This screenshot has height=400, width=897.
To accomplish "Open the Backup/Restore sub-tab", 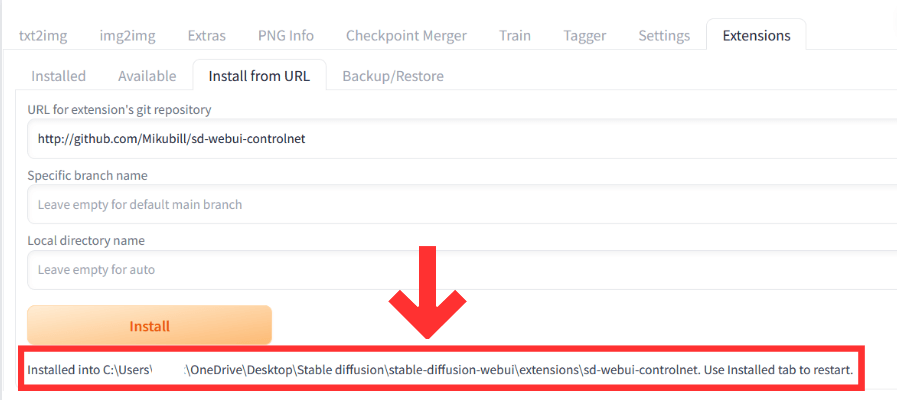I will coord(393,76).
